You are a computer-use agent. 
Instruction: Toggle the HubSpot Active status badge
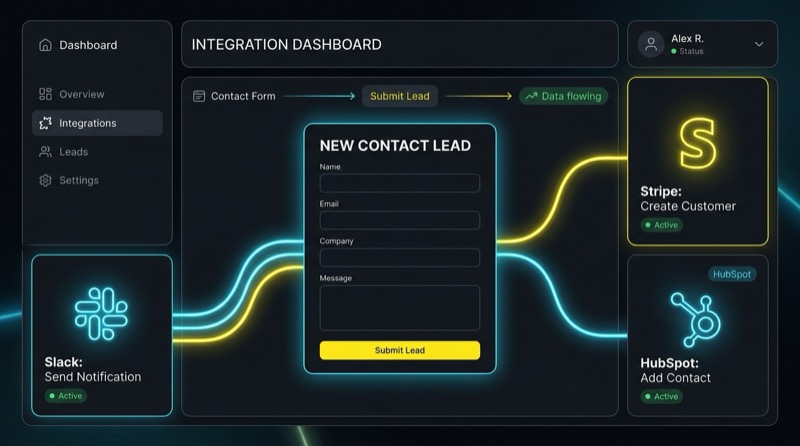click(662, 396)
